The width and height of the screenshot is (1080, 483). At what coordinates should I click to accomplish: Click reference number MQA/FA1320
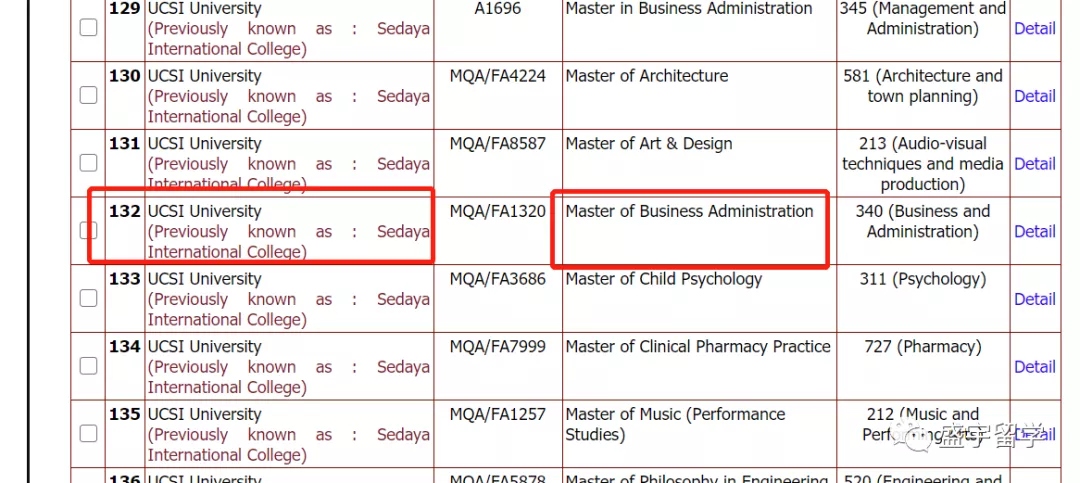(497, 211)
